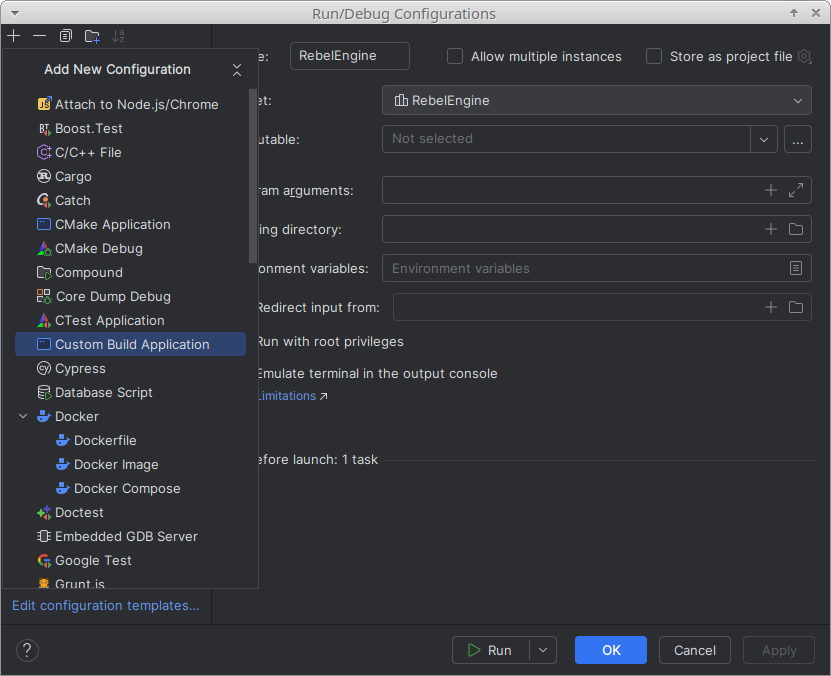Select CMake Application configuration type

pyautogui.click(x=130, y=225)
